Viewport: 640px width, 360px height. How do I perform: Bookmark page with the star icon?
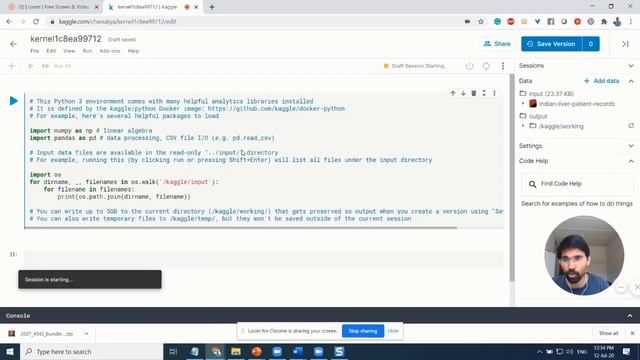(x=481, y=21)
